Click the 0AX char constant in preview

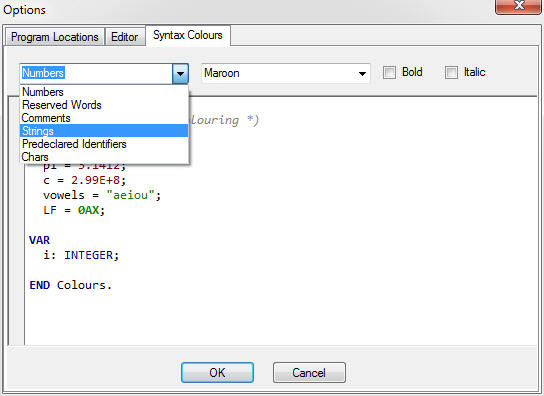[88, 210]
